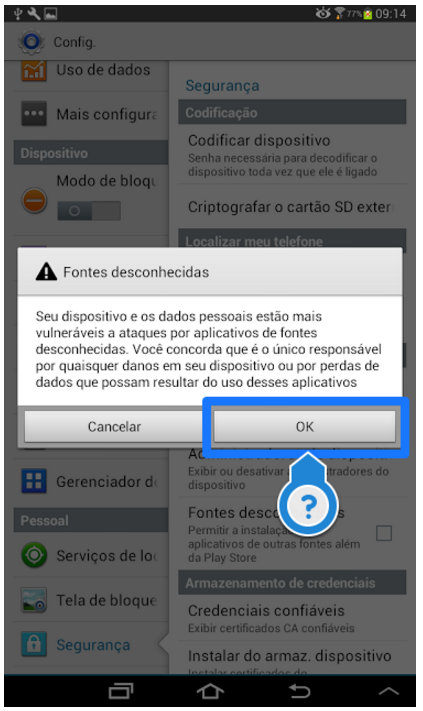The width and height of the screenshot is (423, 711).
Task: Open Serviços de localização green icon
Action: pos(34,555)
